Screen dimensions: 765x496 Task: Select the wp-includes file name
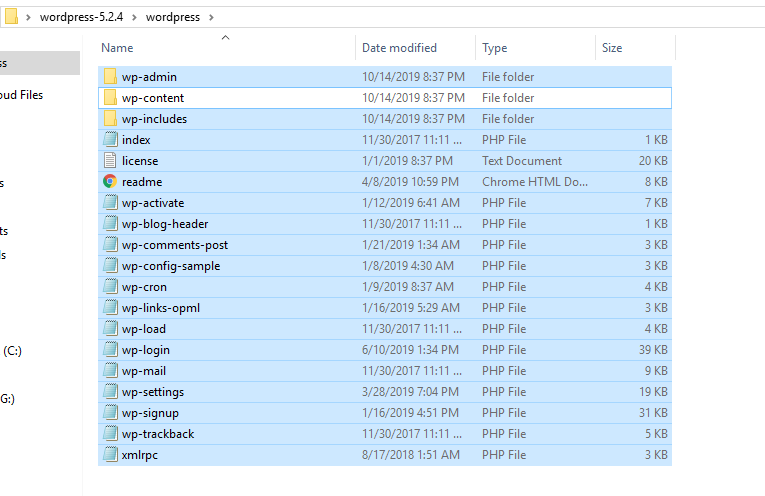[x=154, y=119]
